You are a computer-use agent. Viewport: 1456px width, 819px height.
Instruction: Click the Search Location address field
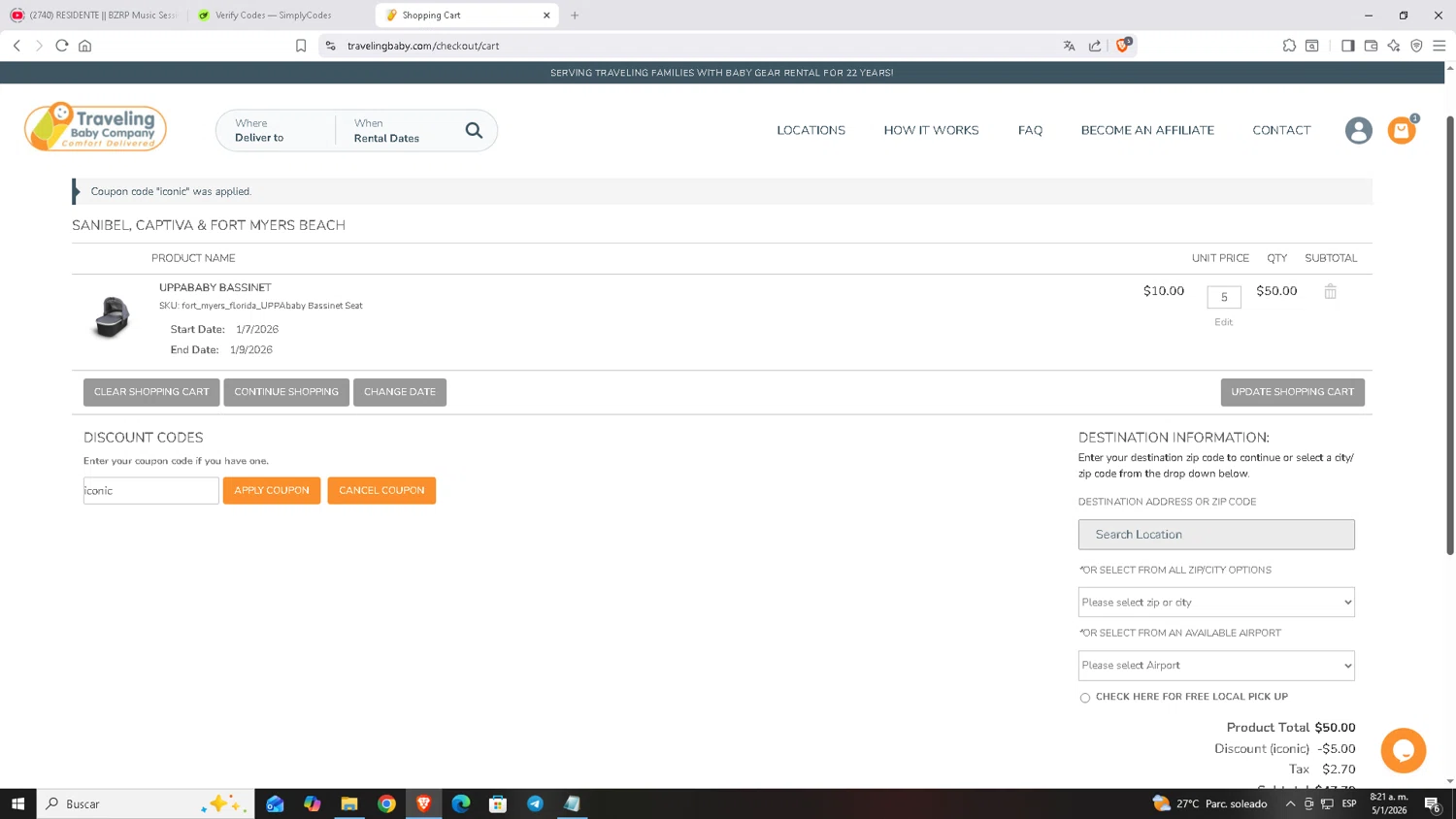pos(1215,535)
